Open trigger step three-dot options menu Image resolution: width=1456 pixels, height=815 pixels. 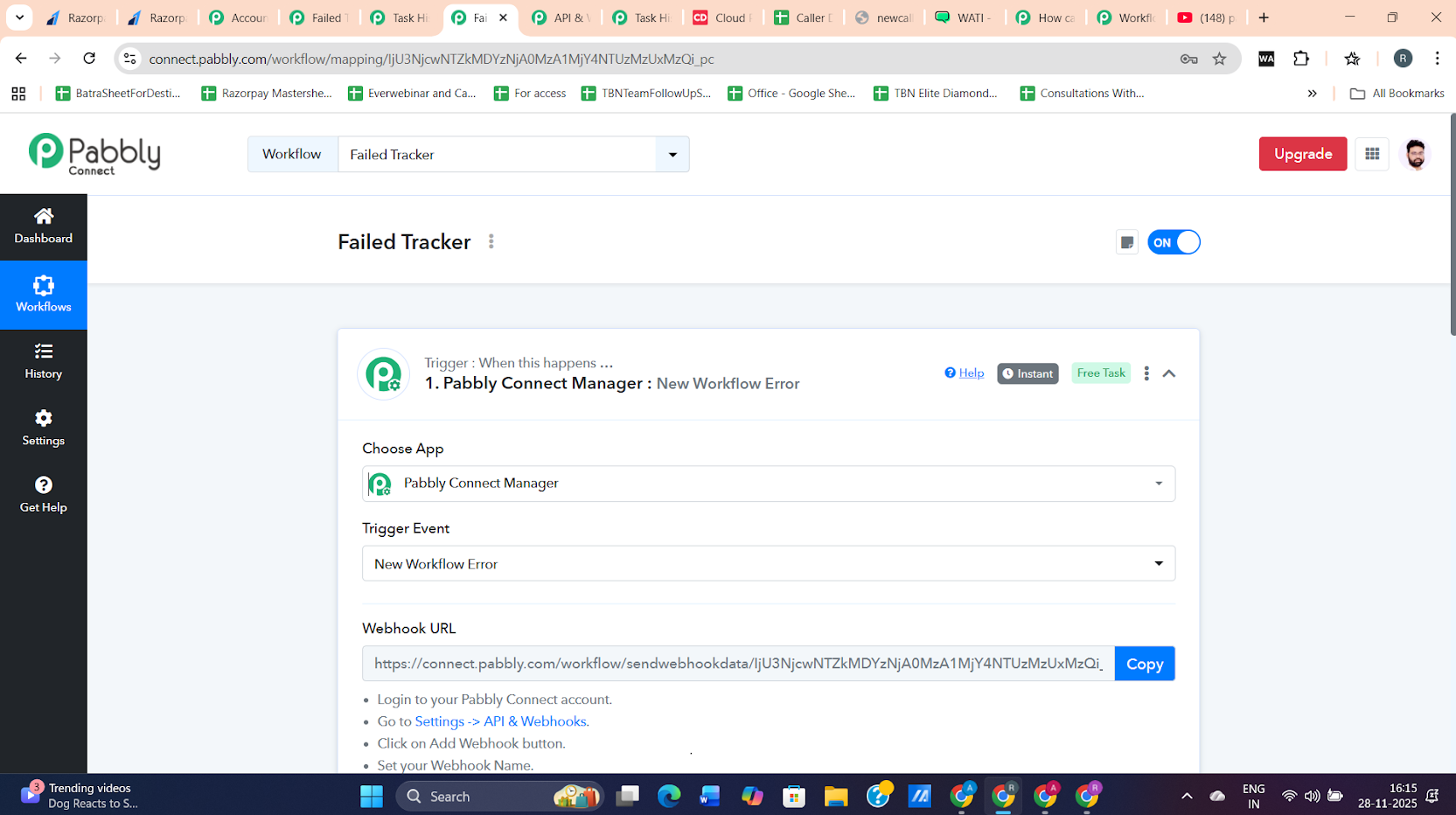coord(1146,373)
